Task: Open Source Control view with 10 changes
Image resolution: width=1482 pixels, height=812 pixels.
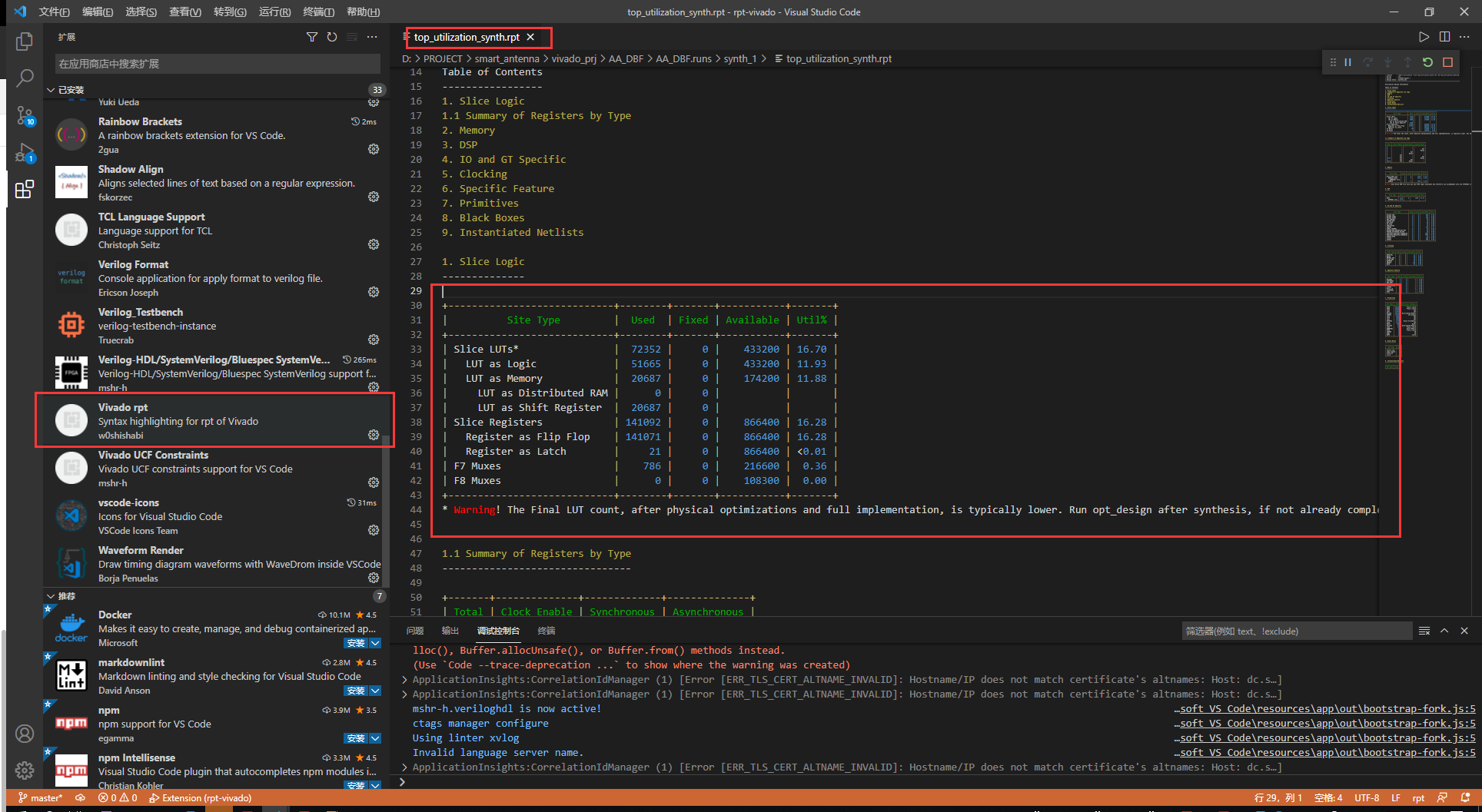Action: tap(25, 115)
